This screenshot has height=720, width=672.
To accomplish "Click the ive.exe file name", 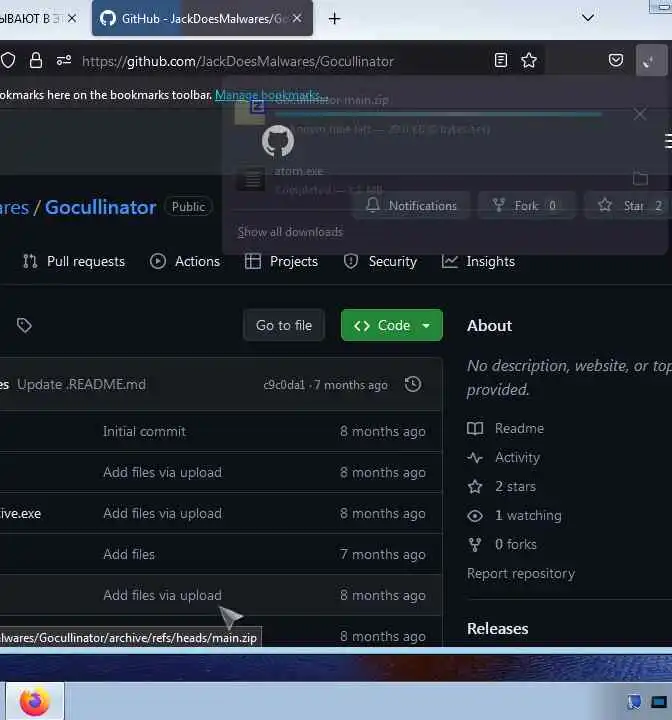I will click(20, 513).
